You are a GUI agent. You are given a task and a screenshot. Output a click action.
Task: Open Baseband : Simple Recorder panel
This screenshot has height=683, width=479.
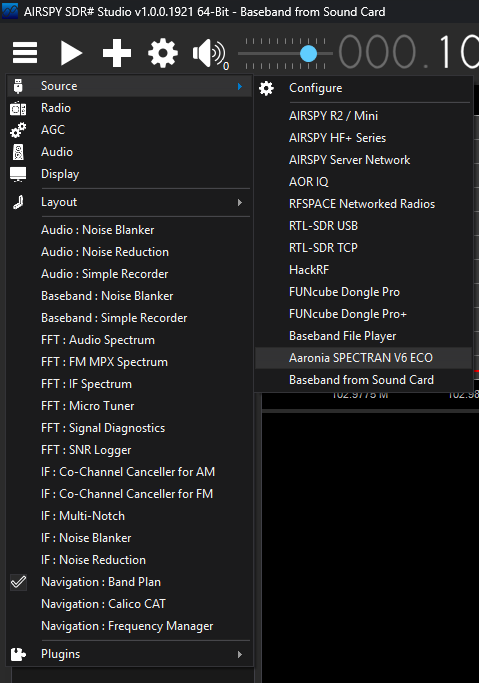click(130, 318)
